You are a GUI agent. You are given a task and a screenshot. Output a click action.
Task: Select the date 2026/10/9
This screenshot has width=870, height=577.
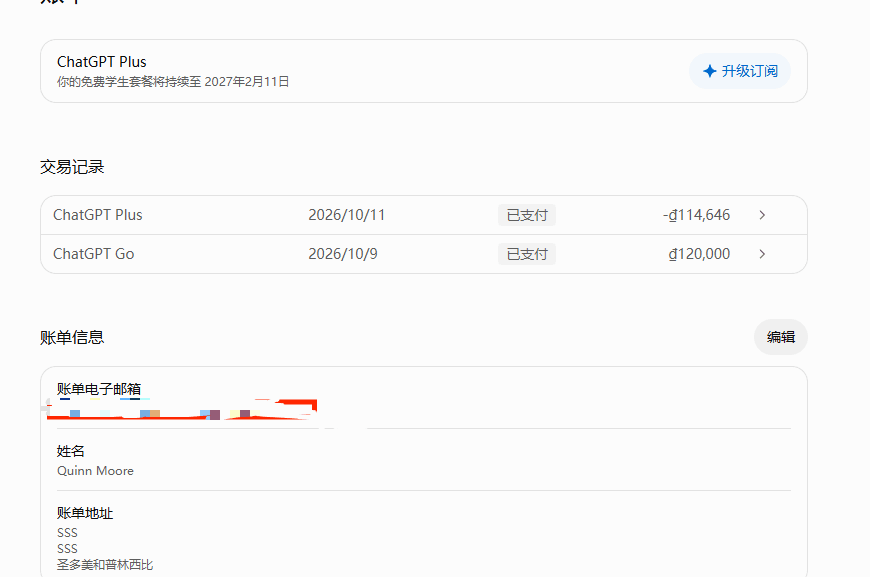(x=343, y=254)
